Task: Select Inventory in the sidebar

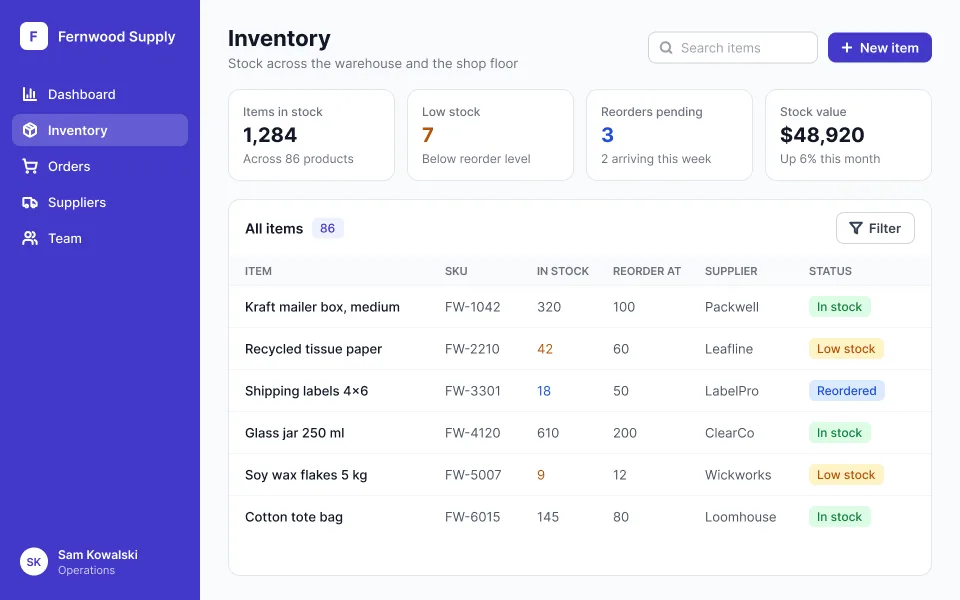Action: pyautogui.click(x=100, y=130)
